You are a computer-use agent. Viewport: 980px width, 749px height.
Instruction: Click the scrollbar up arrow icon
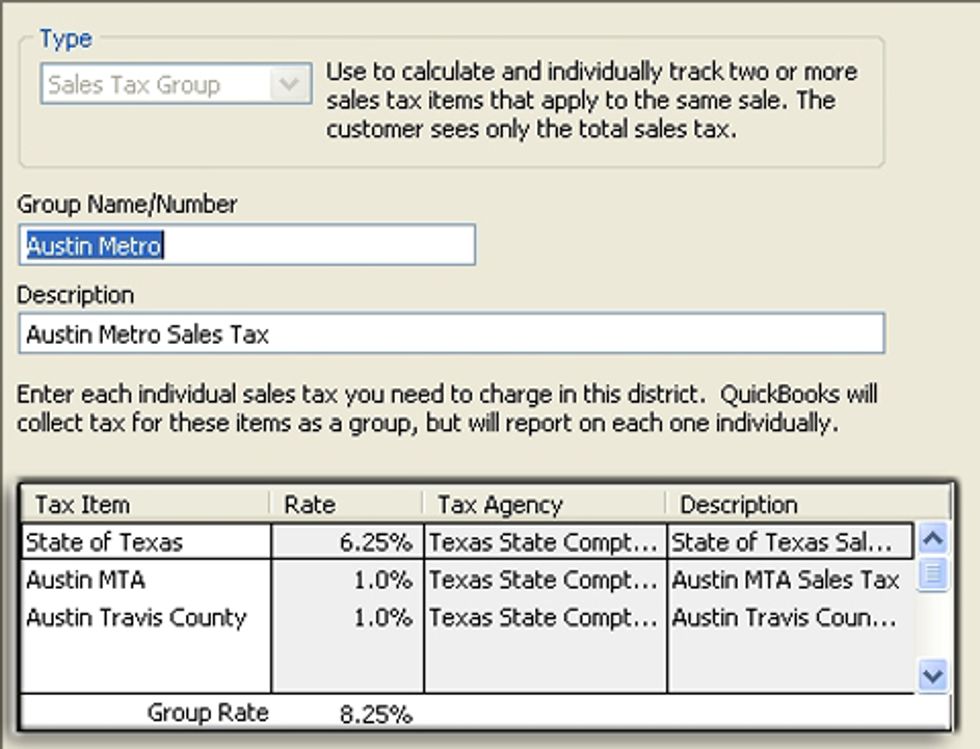tap(934, 541)
